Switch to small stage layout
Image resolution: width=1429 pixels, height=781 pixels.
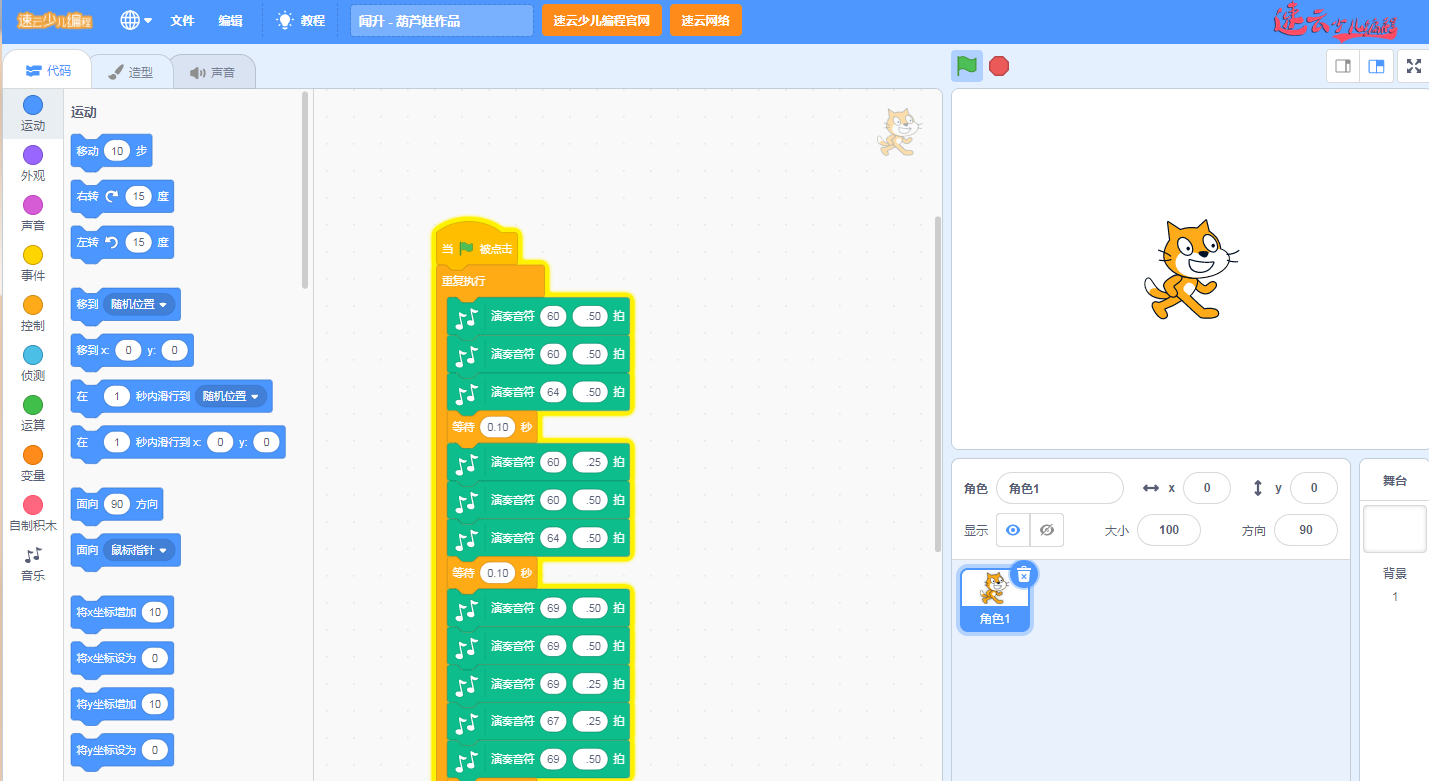pyautogui.click(x=1343, y=67)
